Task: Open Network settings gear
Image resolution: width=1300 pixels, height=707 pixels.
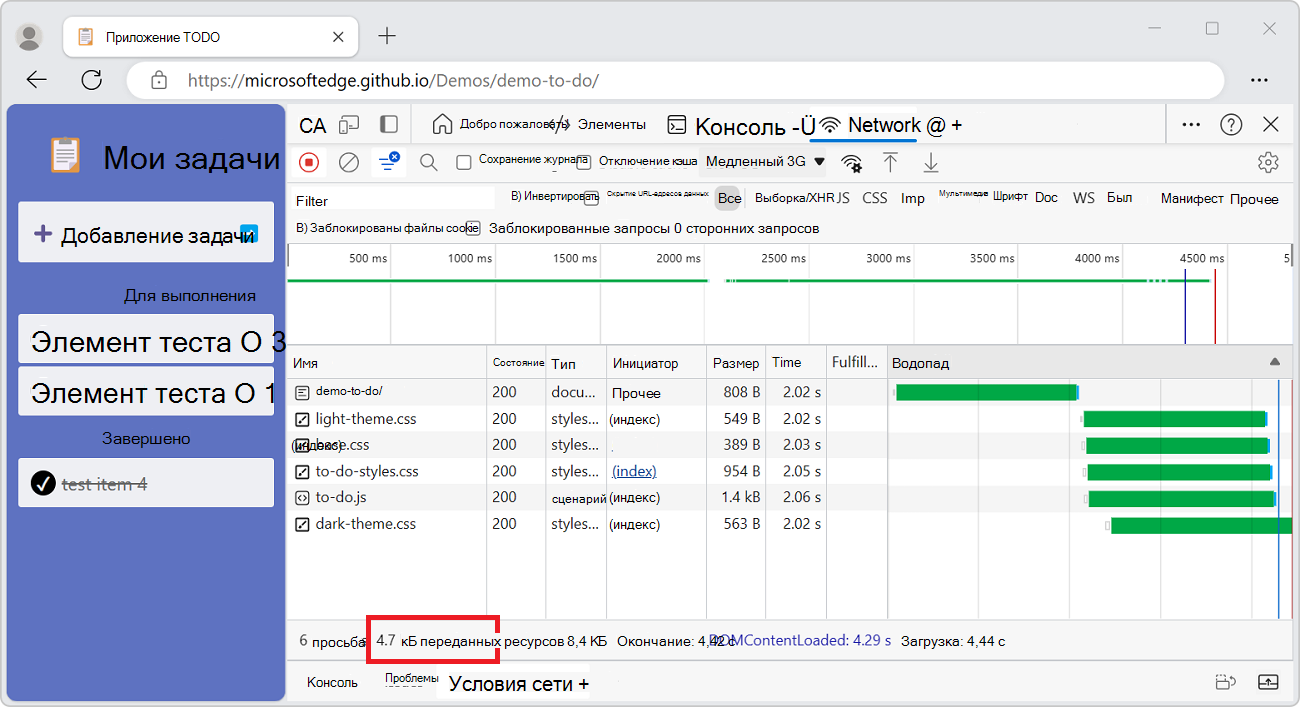Action: point(1268,162)
